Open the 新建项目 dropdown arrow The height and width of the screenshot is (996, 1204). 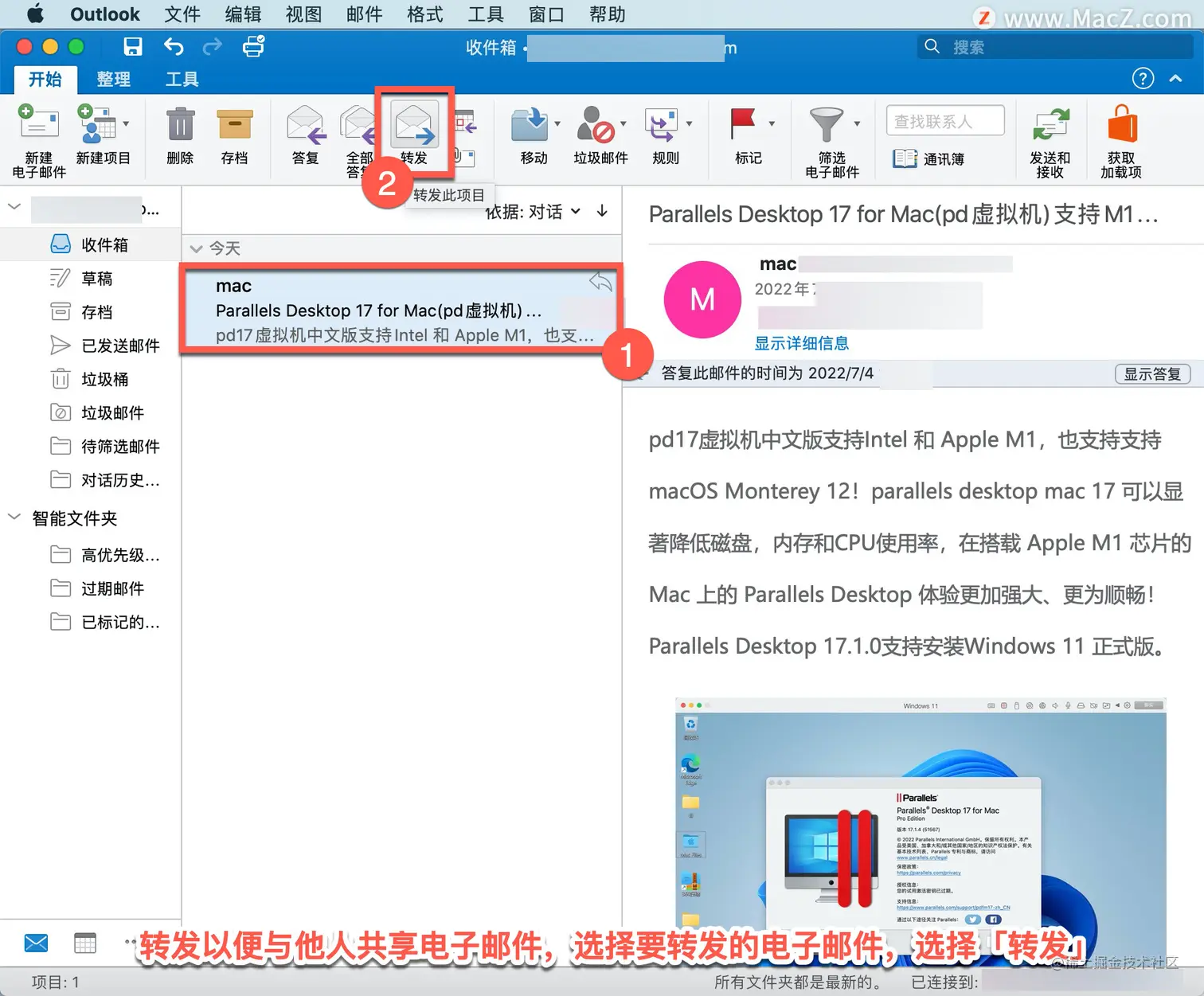click(126, 123)
